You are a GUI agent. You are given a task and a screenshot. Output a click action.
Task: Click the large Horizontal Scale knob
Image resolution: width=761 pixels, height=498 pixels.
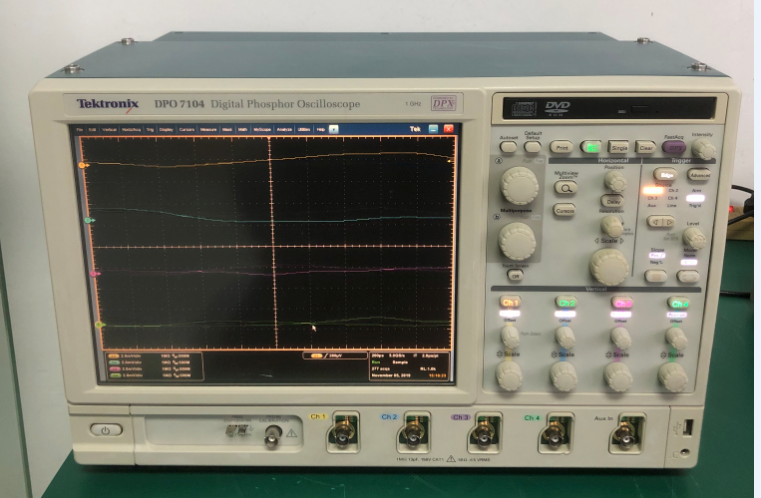[609, 266]
